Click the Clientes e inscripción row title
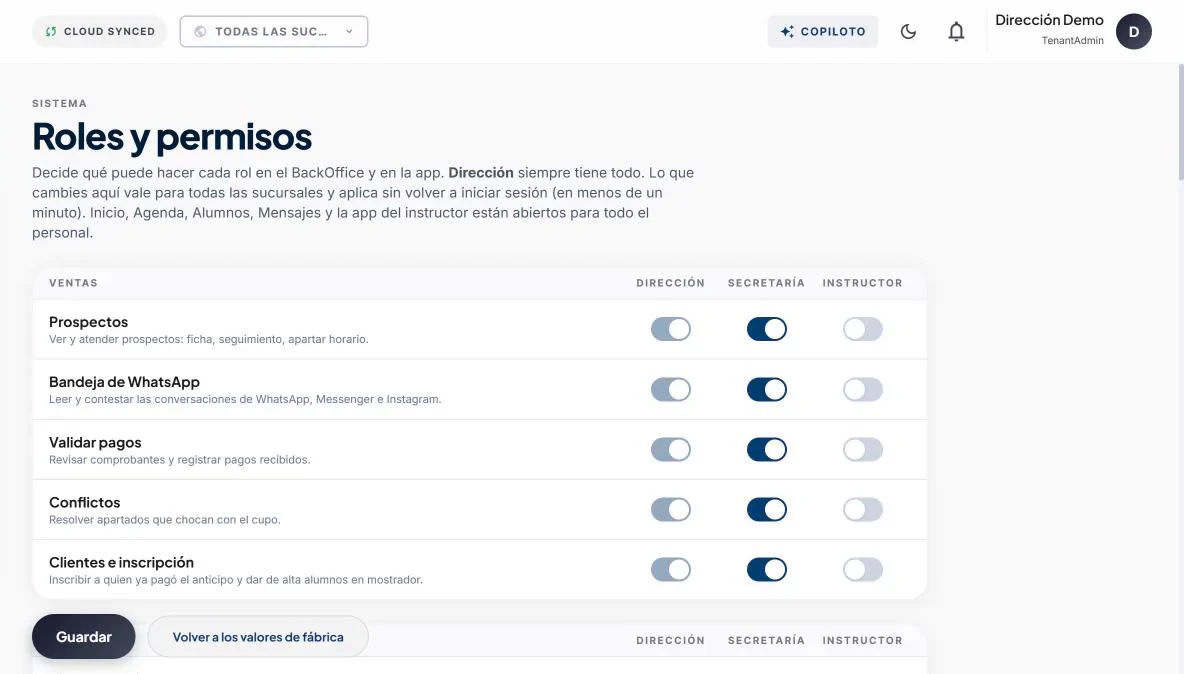1184x674 pixels. [x=122, y=562]
